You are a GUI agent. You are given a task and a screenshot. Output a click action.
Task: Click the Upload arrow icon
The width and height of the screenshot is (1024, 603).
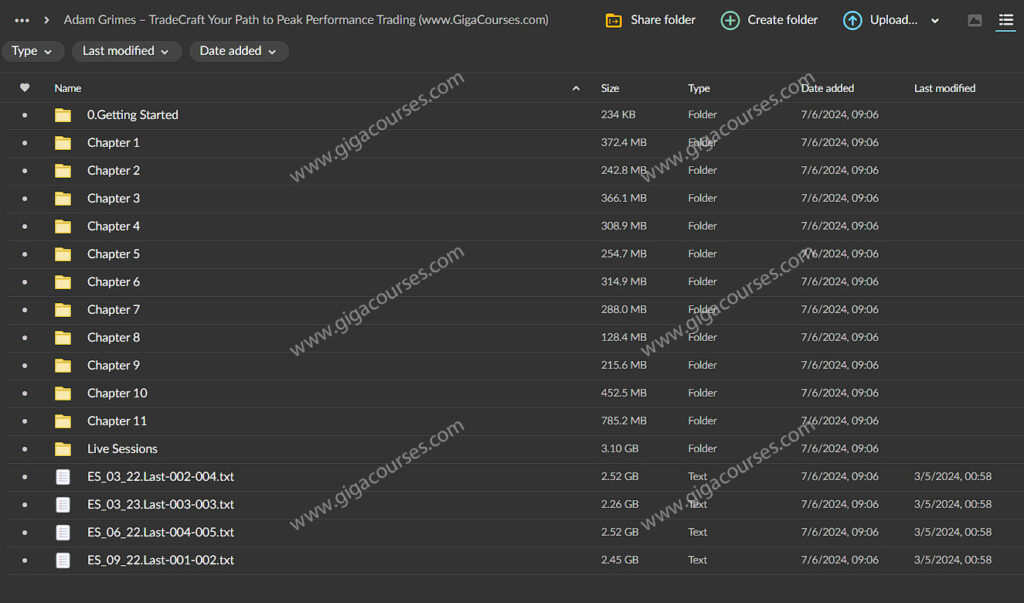point(852,20)
